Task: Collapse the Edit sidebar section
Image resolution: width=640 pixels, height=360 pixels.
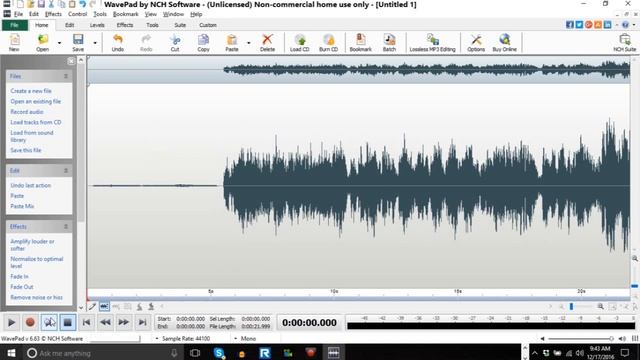Action: (66, 171)
